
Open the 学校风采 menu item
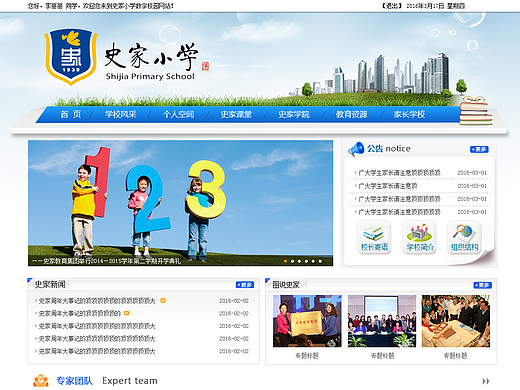click(x=120, y=114)
